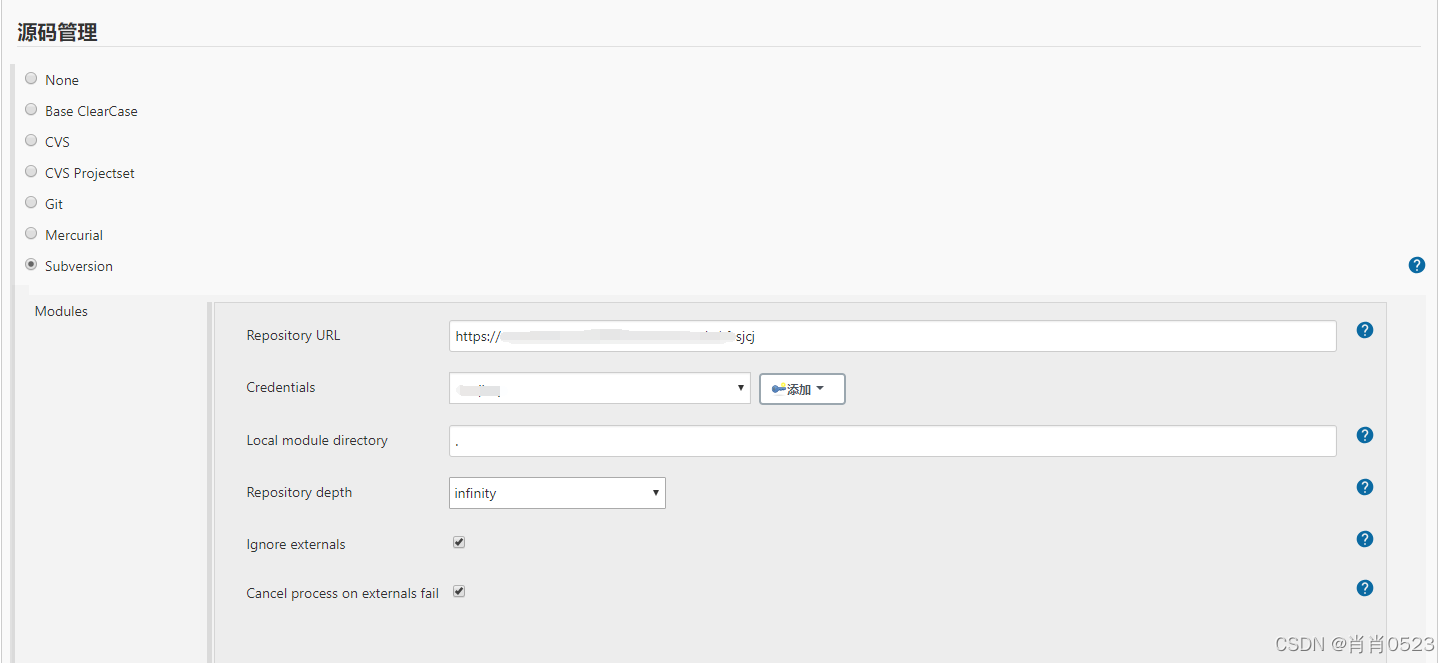Viewport: 1450px width, 663px height.
Task: Open help for Repository depth
Action: 1365,487
